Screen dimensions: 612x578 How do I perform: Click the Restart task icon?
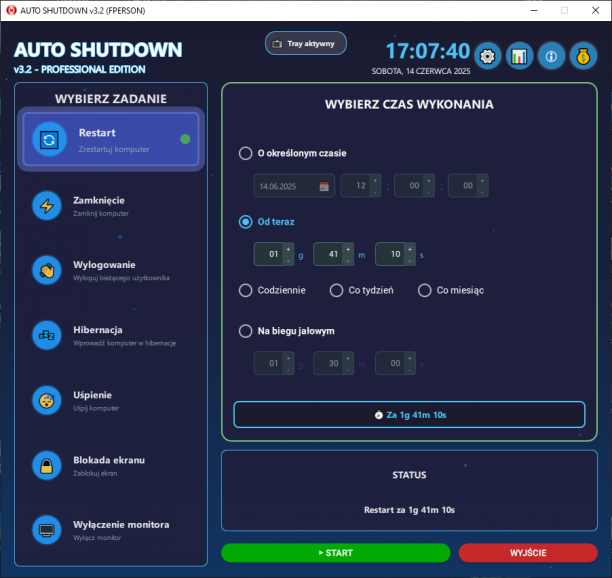pos(49,139)
